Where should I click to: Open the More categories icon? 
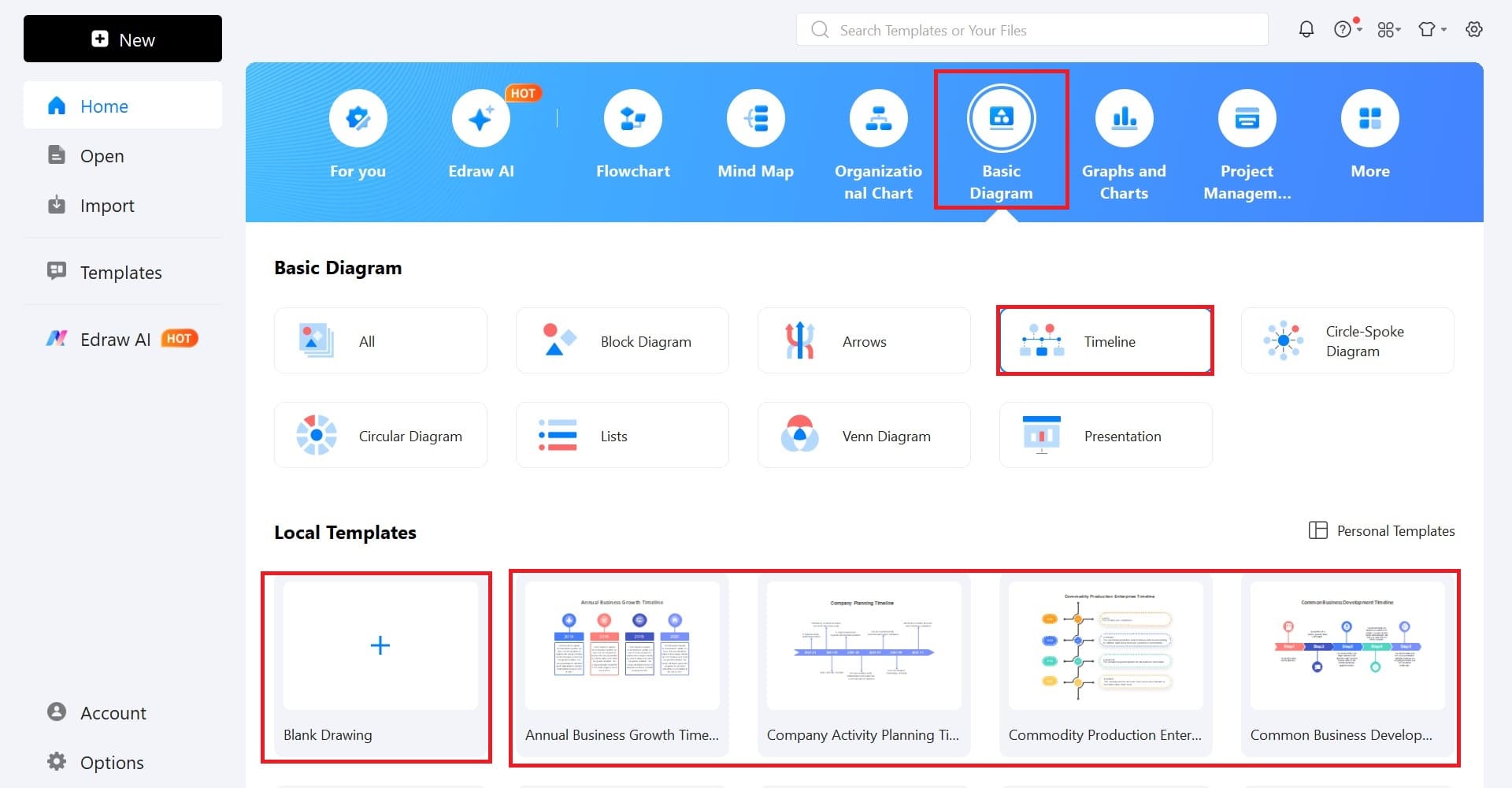point(1370,118)
